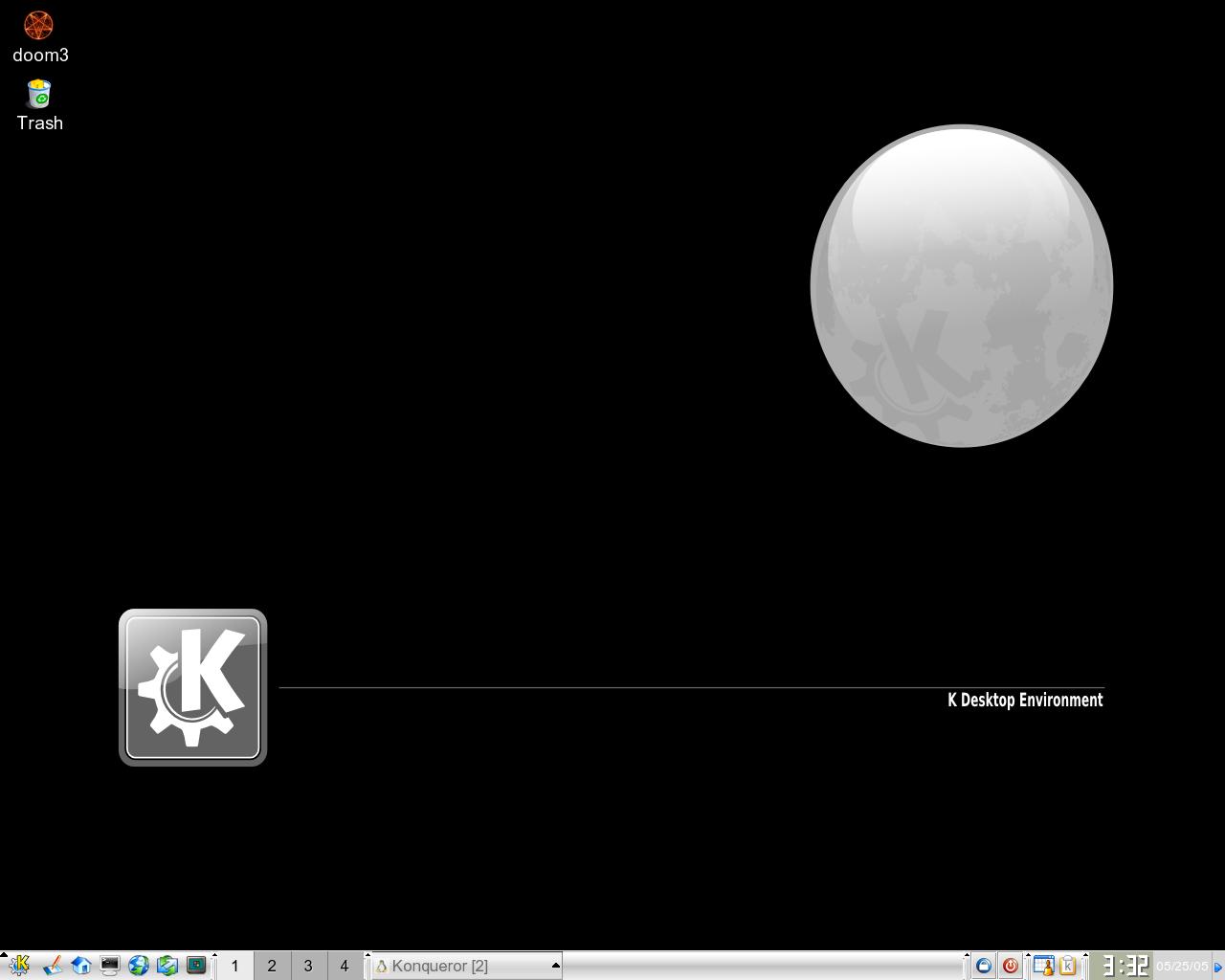The width and height of the screenshot is (1225, 980).
Task: Click the red power logout icon
Action: click(1011, 966)
